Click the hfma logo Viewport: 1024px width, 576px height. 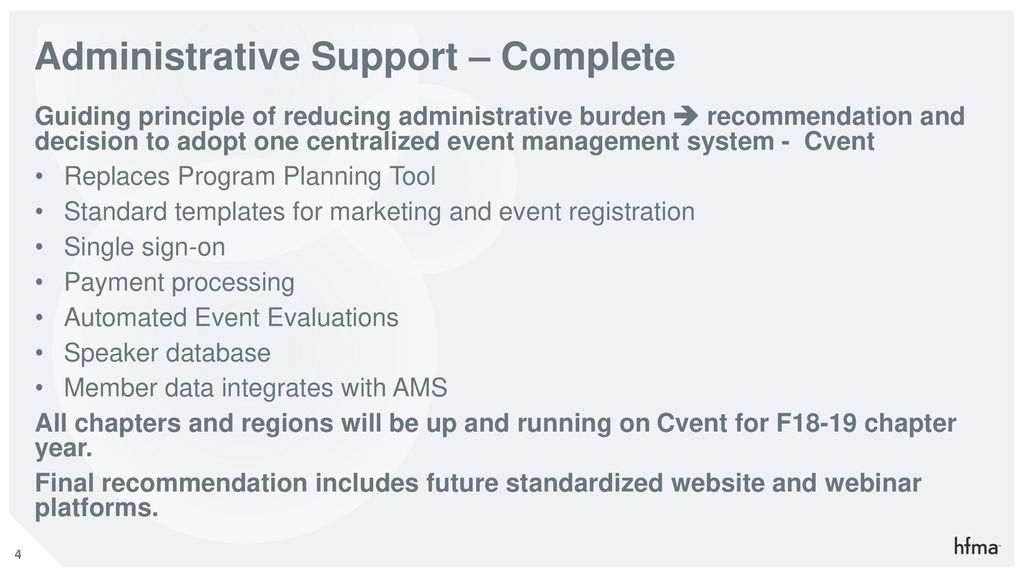pos(976,546)
